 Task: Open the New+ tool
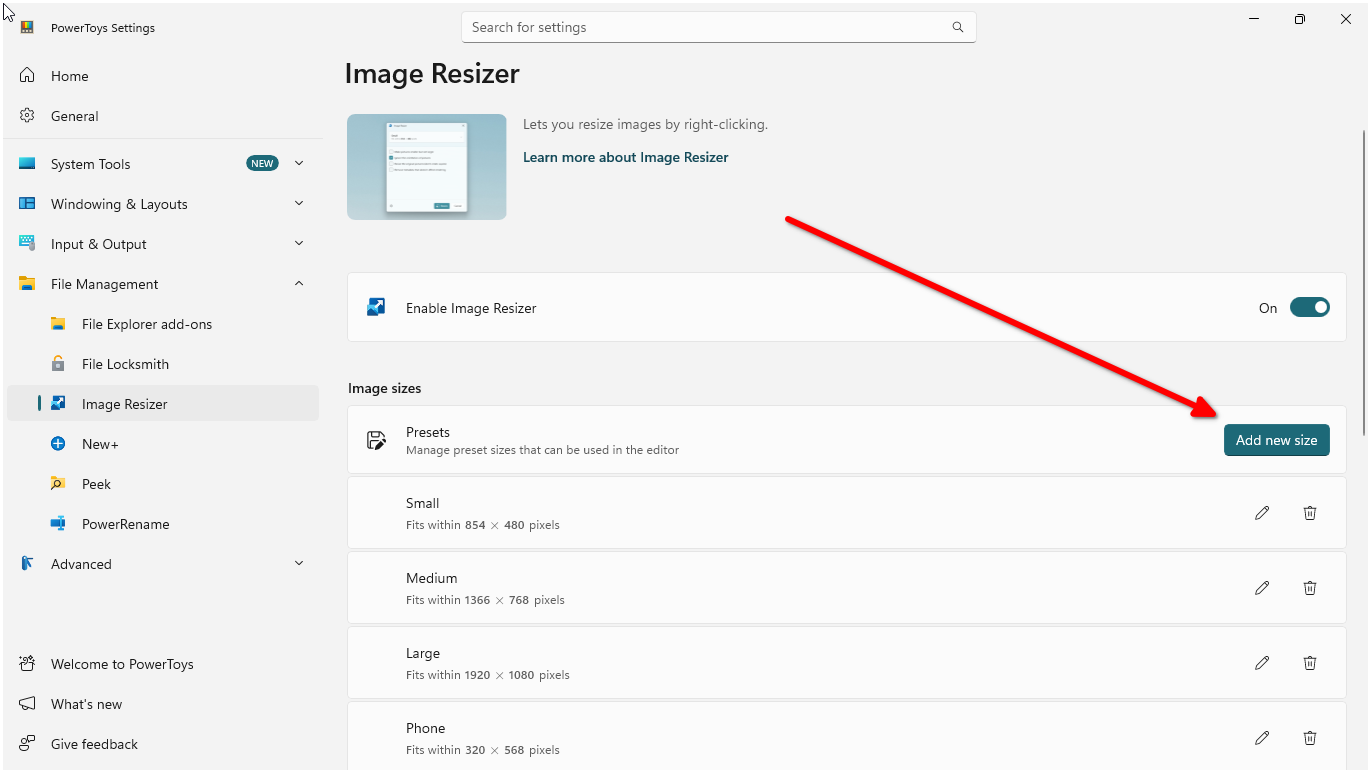click(x=100, y=443)
